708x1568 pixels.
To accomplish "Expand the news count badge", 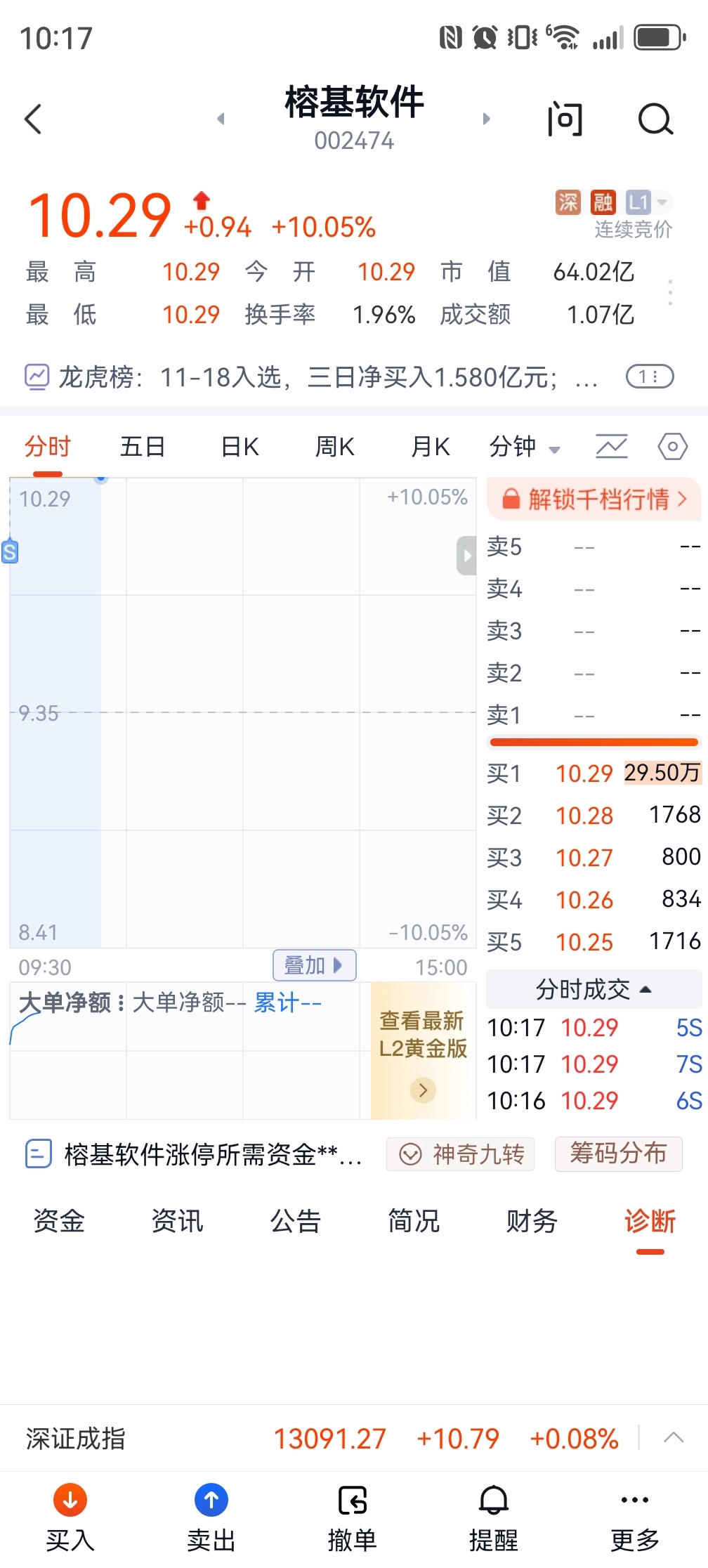I will pyautogui.click(x=650, y=377).
